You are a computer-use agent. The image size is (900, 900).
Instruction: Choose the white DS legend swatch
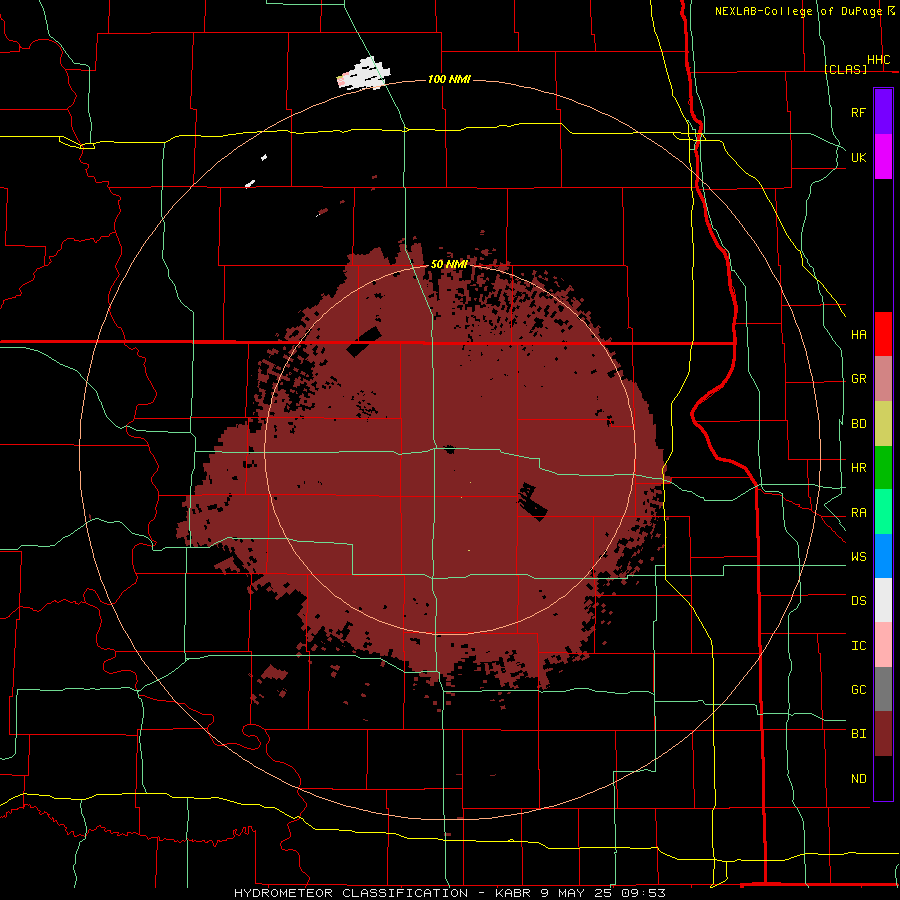(x=883, y=600)
